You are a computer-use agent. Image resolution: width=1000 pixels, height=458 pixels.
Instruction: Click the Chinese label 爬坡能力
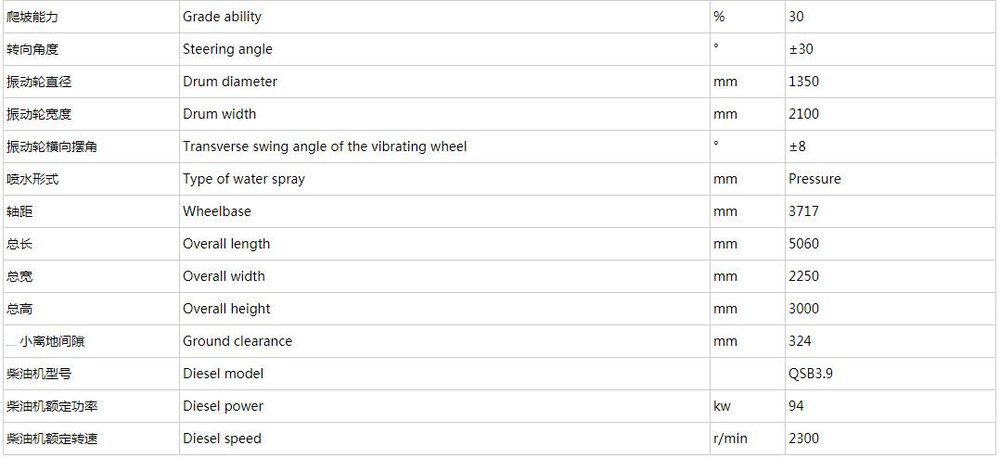[x=32, y=17]
